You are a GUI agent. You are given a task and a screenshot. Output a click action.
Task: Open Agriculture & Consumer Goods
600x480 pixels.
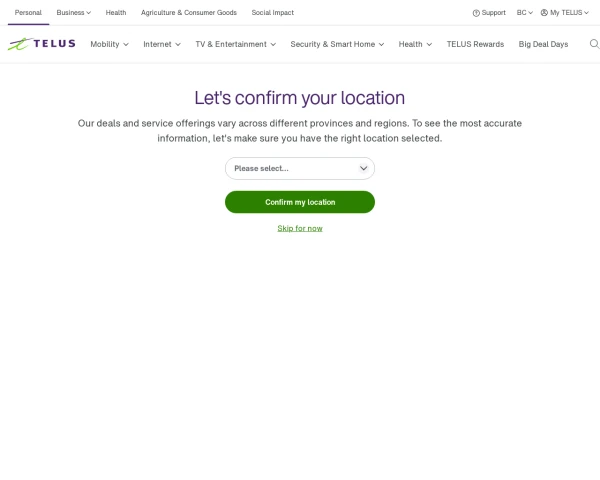coord(189,13)
